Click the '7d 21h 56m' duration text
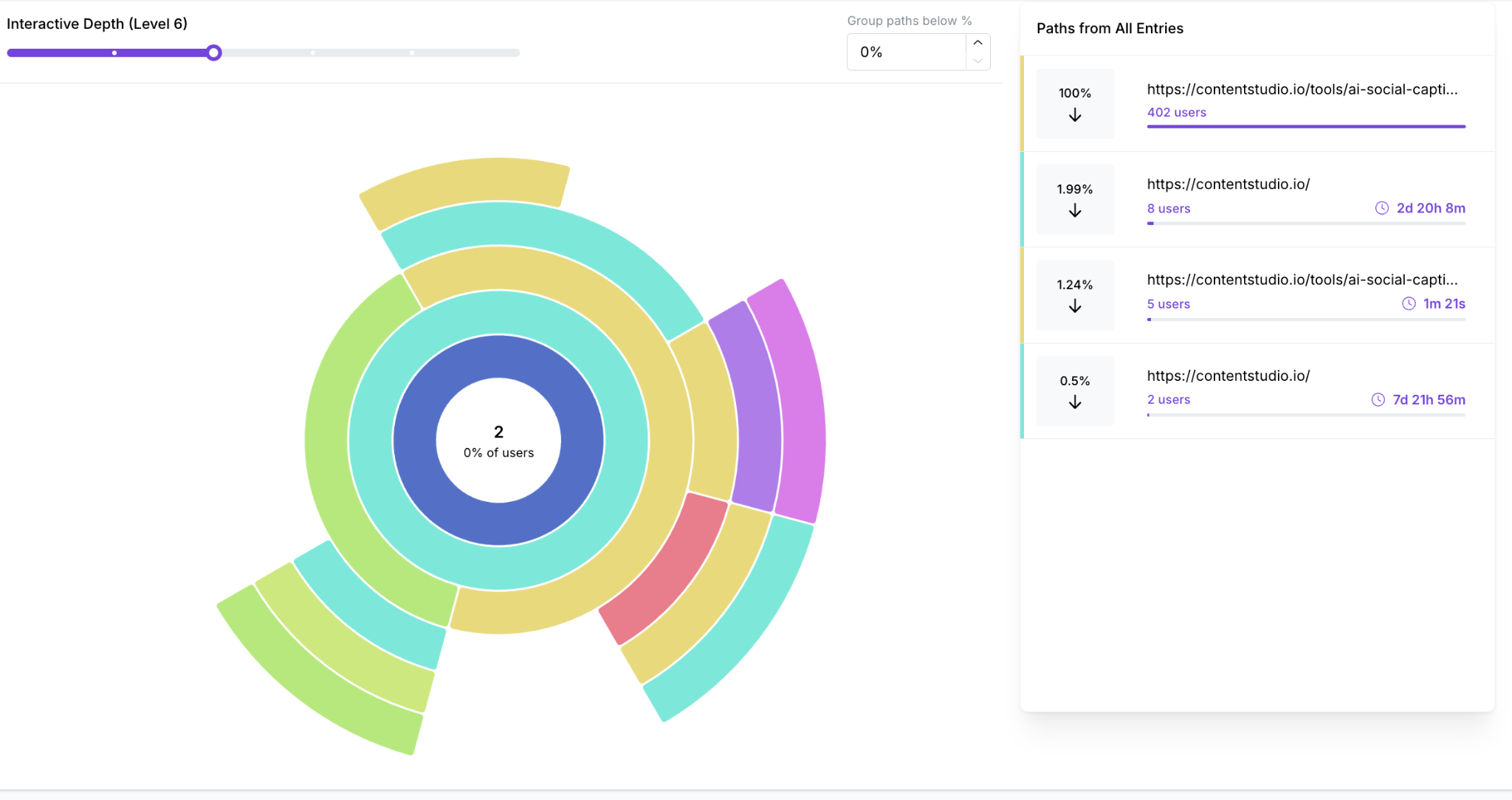 pos(1429,399)
